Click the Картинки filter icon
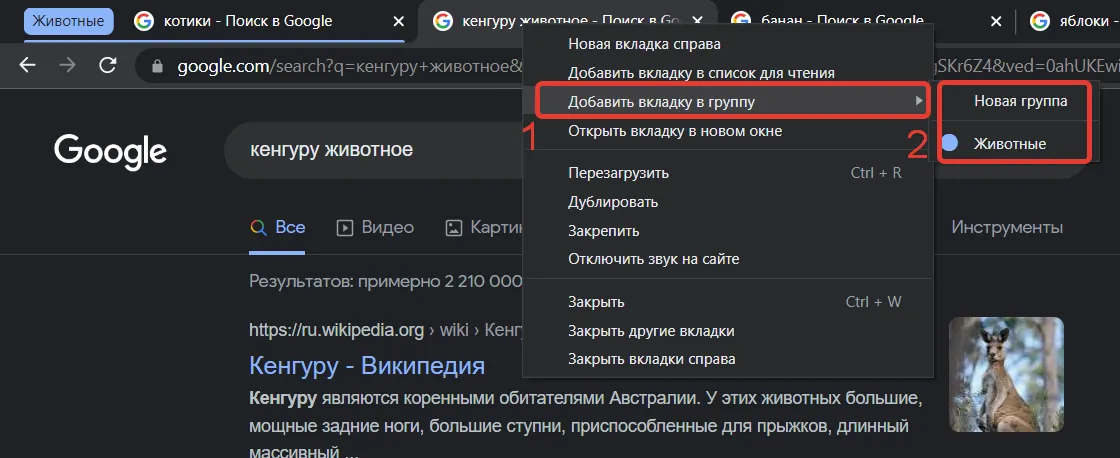 [x=453, y=228]
